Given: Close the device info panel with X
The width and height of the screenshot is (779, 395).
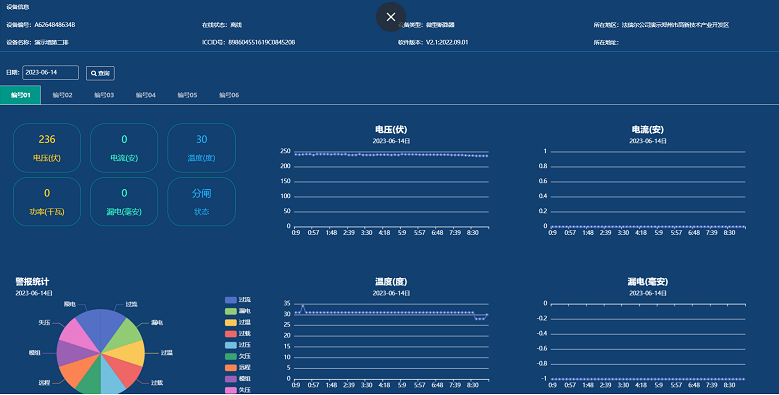Looking at the screenshot, I should [x=390, y=17].
